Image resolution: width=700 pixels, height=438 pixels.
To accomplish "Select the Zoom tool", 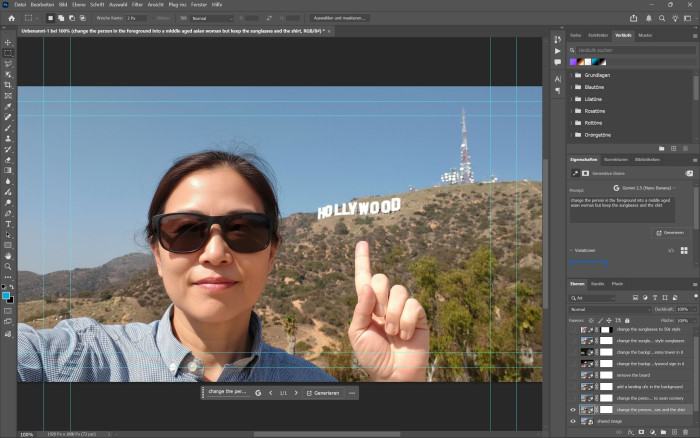I will click(8, 267).
